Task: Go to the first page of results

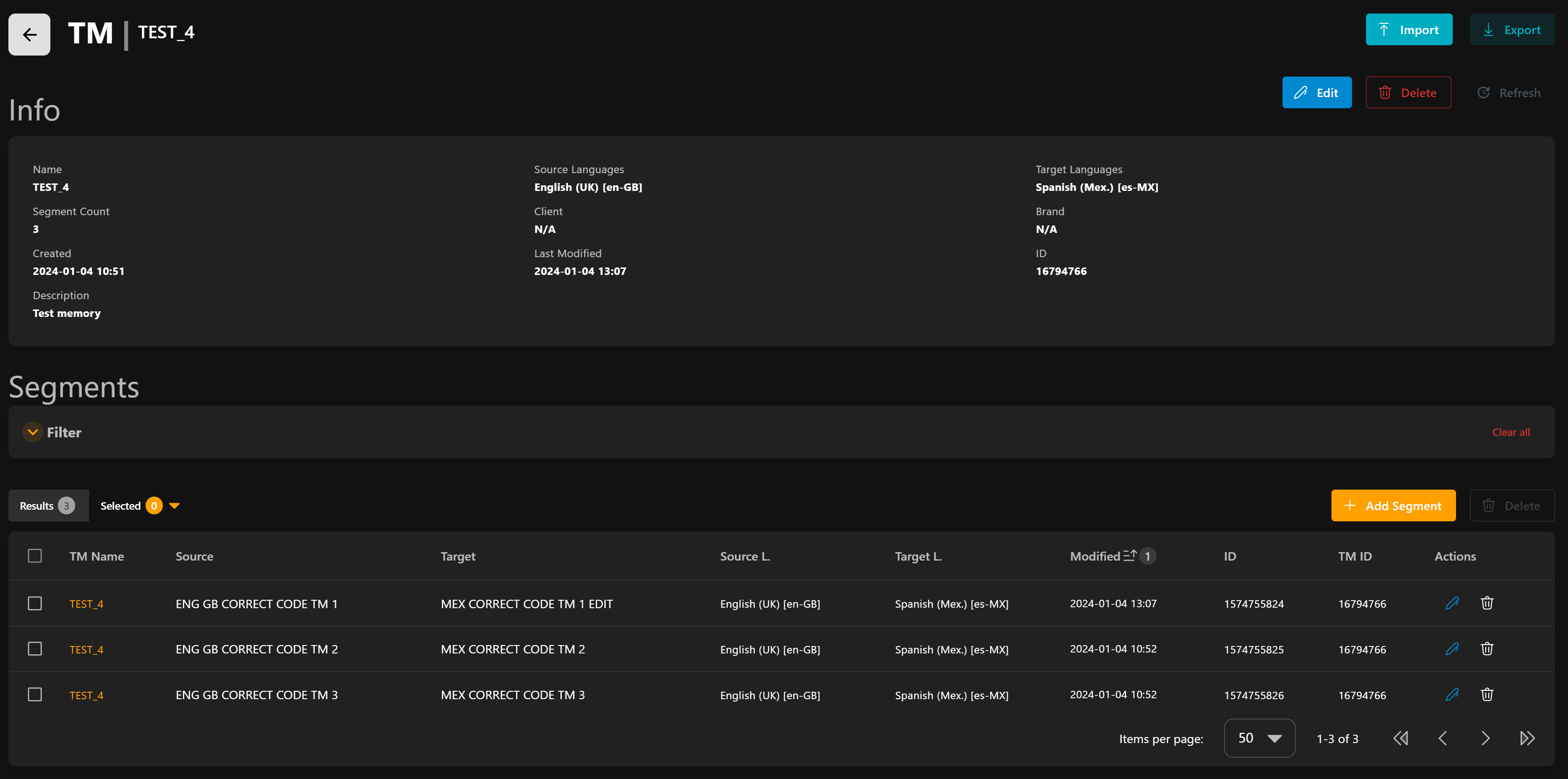Action: [1400, 738]
